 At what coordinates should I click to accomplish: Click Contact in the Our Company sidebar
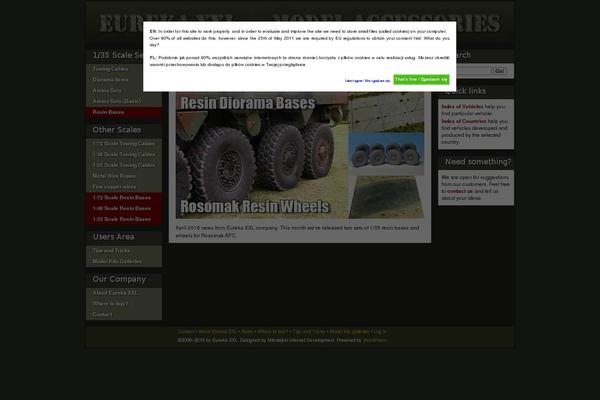click(x=124, y=314)
